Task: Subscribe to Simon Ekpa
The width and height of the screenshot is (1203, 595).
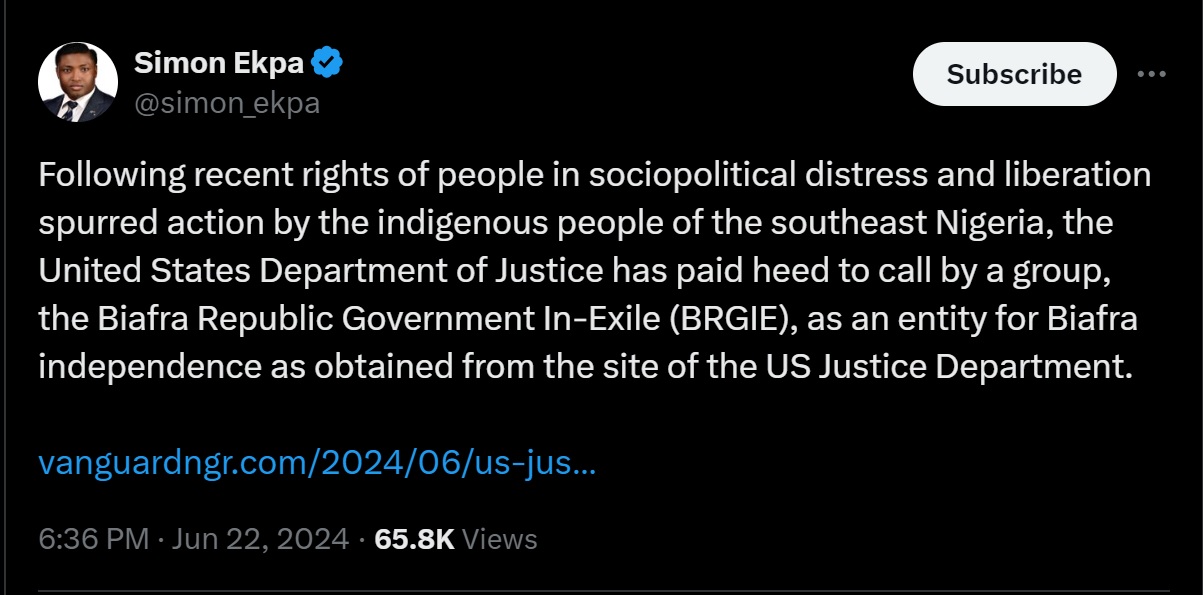Action: point(1014,74)
